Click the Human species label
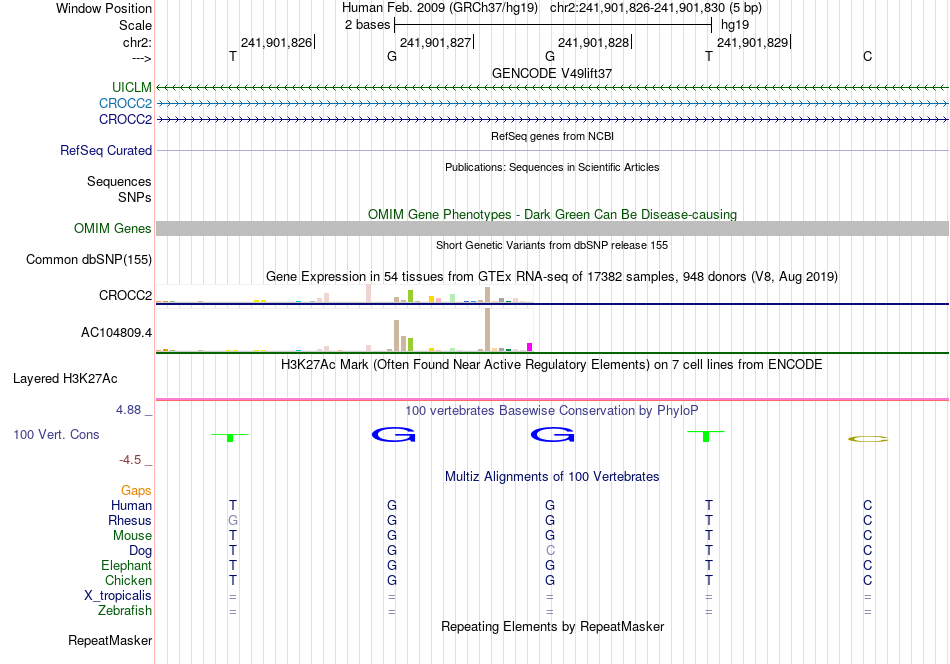Image resolution: width=950 pixels, height=664 pixels. pyautogui.click(x=131, y=505)
